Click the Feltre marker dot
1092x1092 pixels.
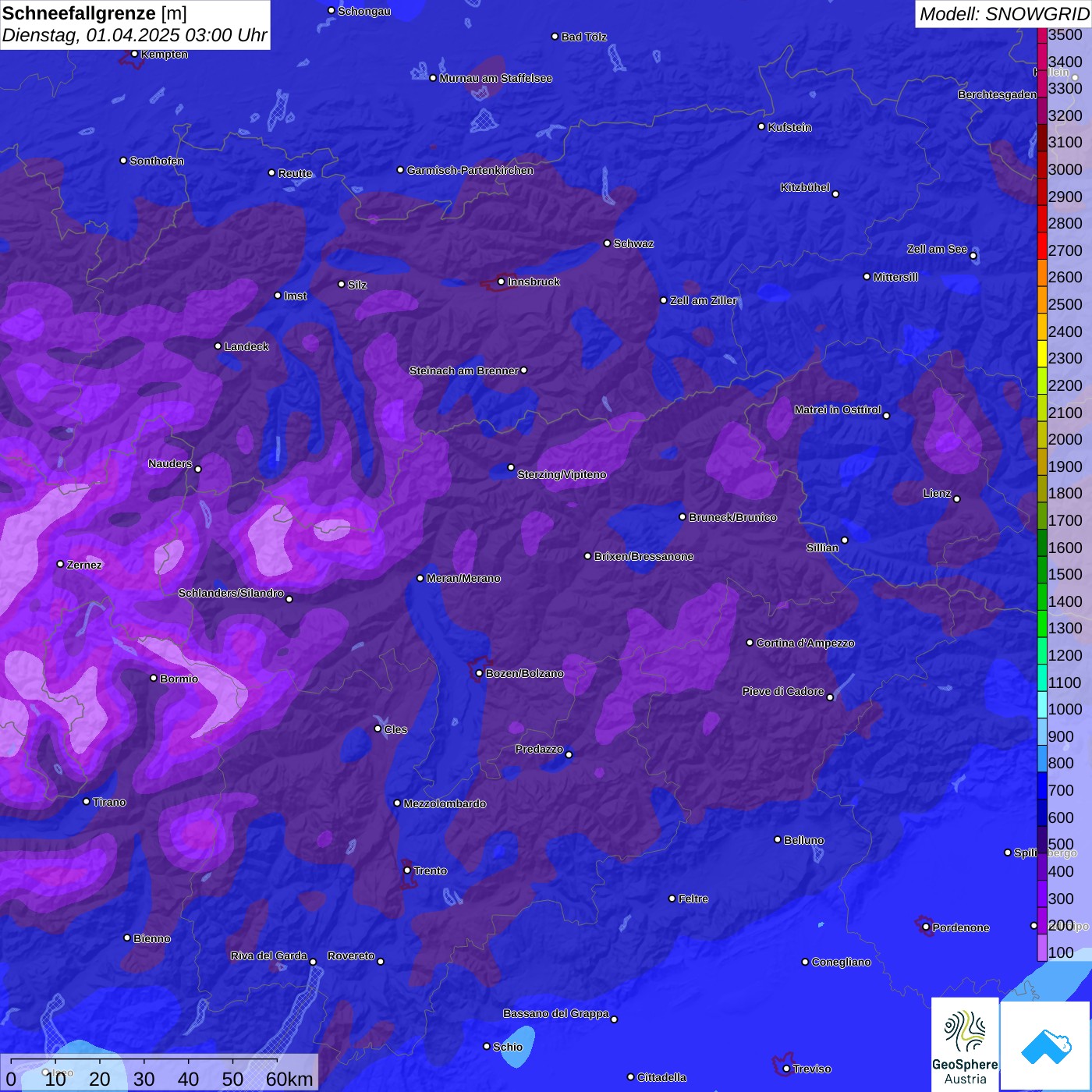672,899
